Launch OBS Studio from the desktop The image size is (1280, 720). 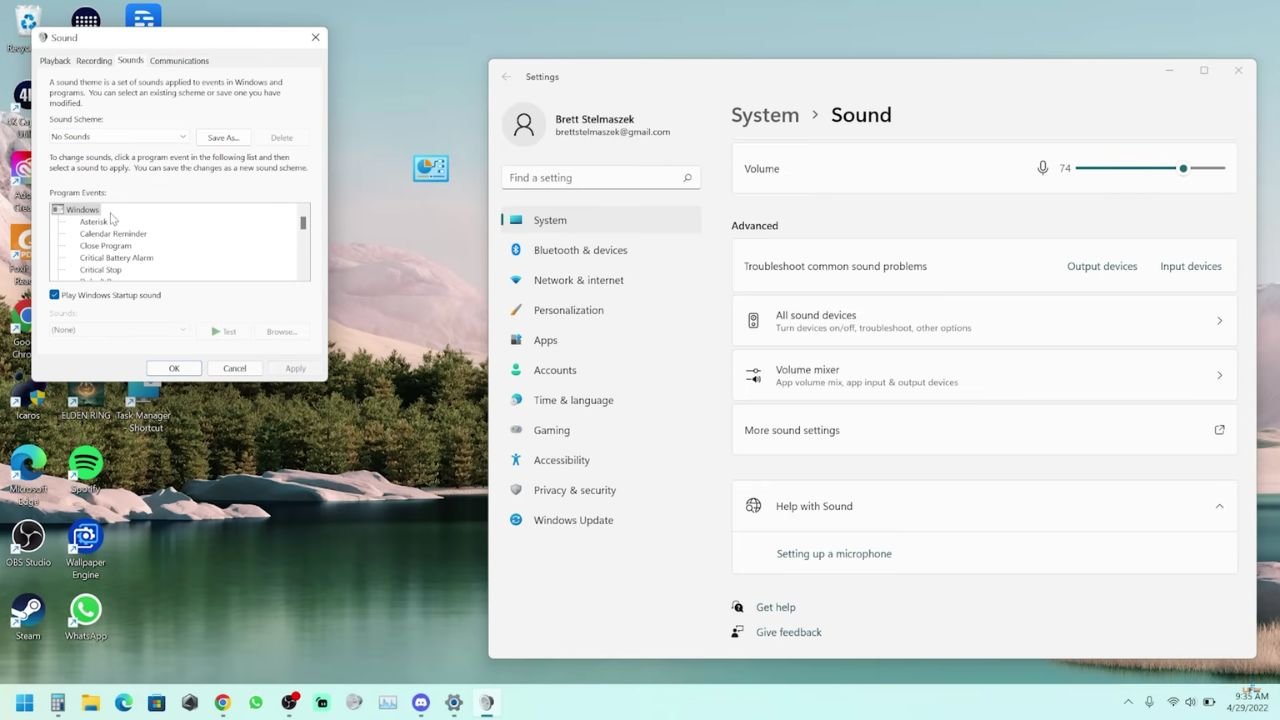tap(28, 535)
